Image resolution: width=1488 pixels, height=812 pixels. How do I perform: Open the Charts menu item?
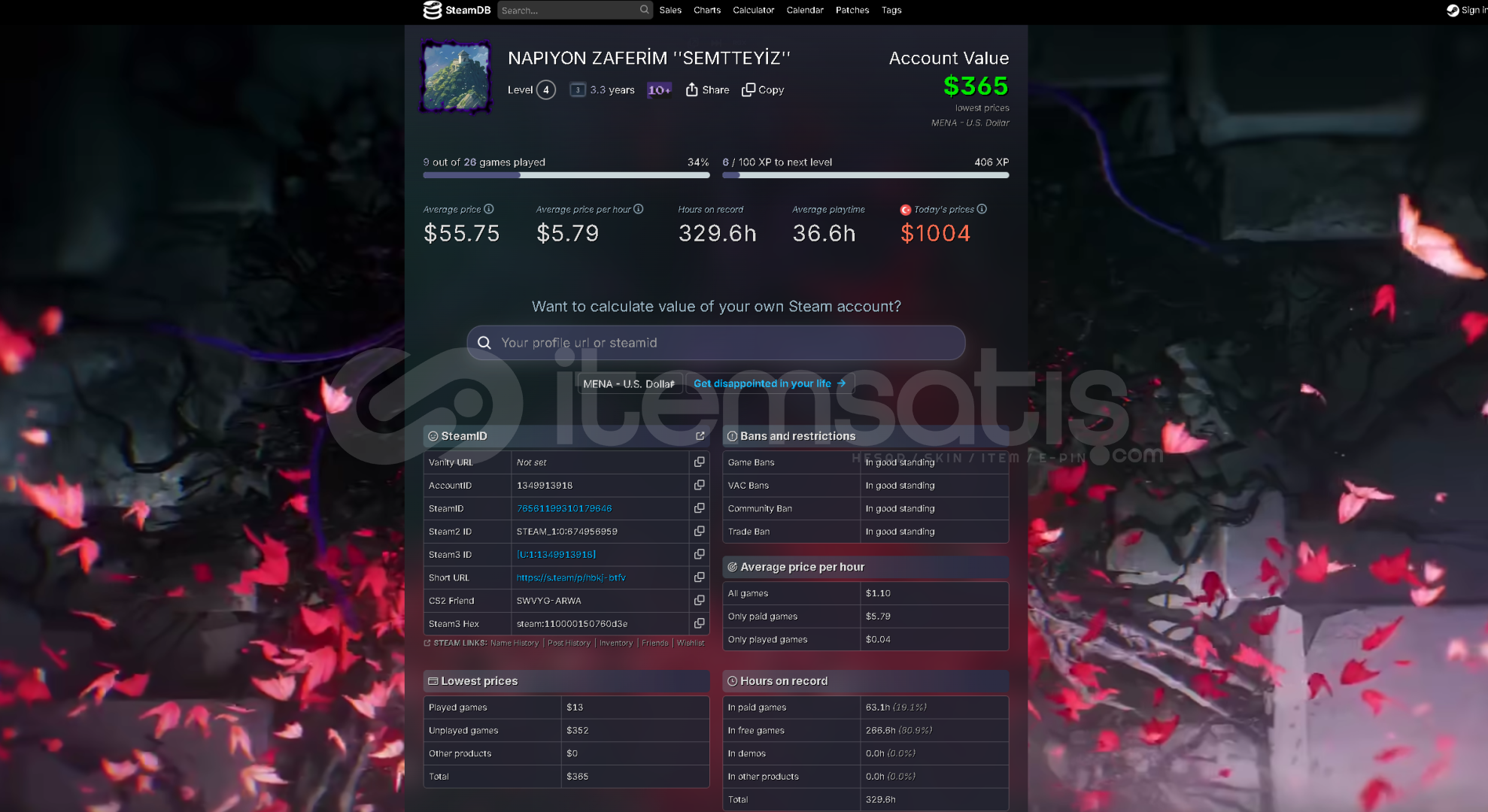pos(706,10)
